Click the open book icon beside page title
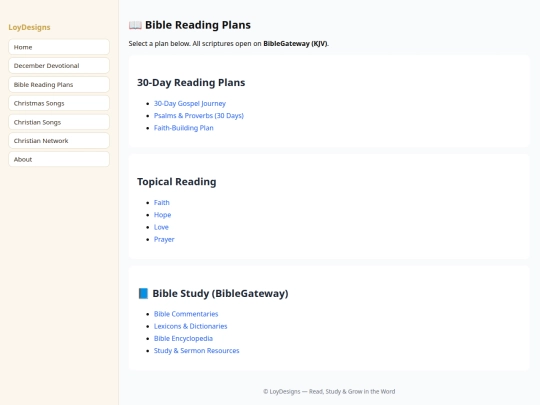This screenshot has height=405, width=540. point(135,25)
